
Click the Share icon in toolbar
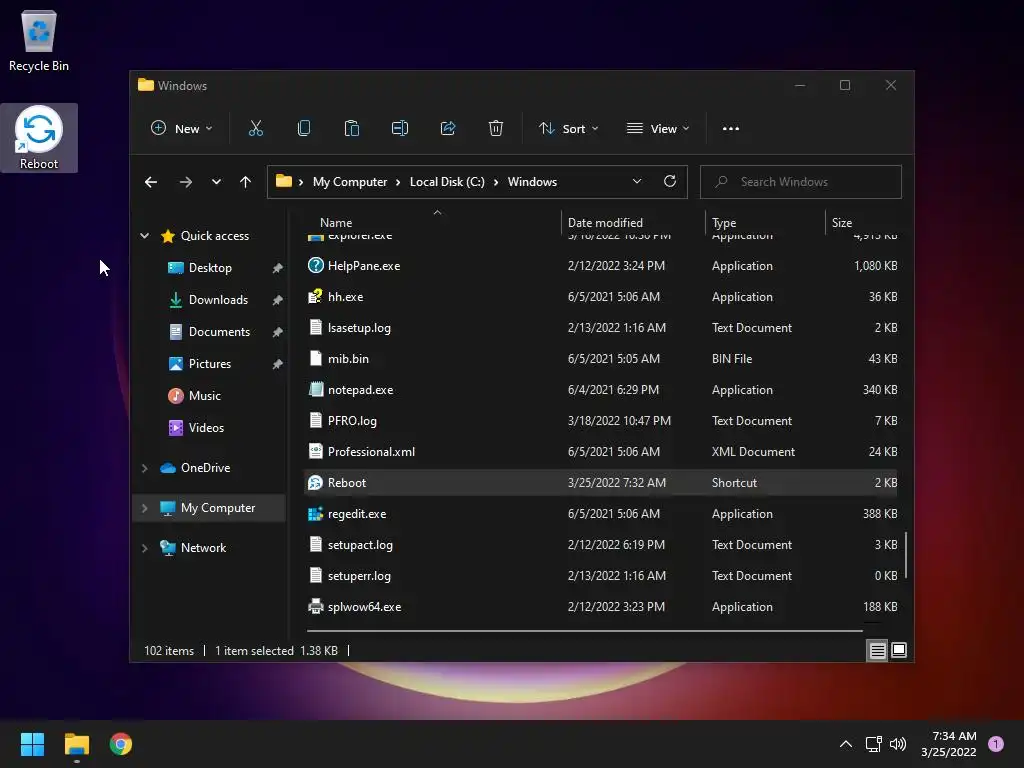pos(448,128)
